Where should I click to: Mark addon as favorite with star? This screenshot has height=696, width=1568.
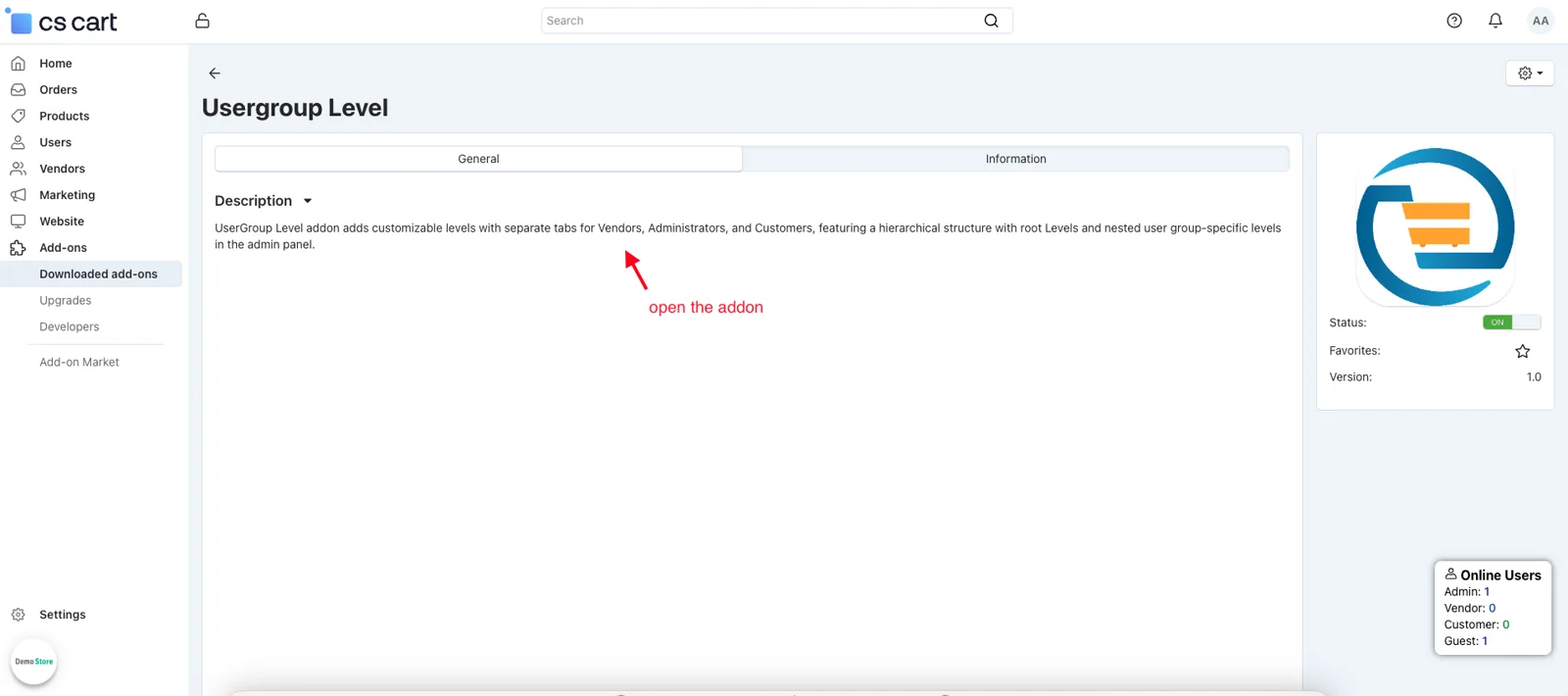[x=1522, y=351]
